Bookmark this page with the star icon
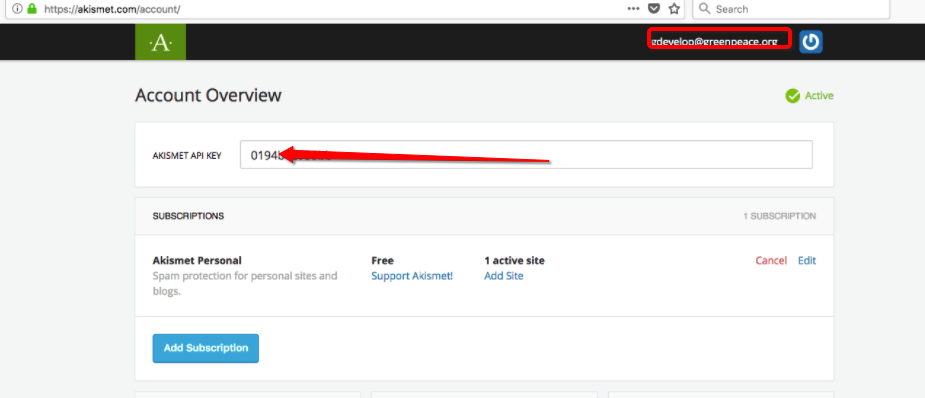 click(674, 9)
